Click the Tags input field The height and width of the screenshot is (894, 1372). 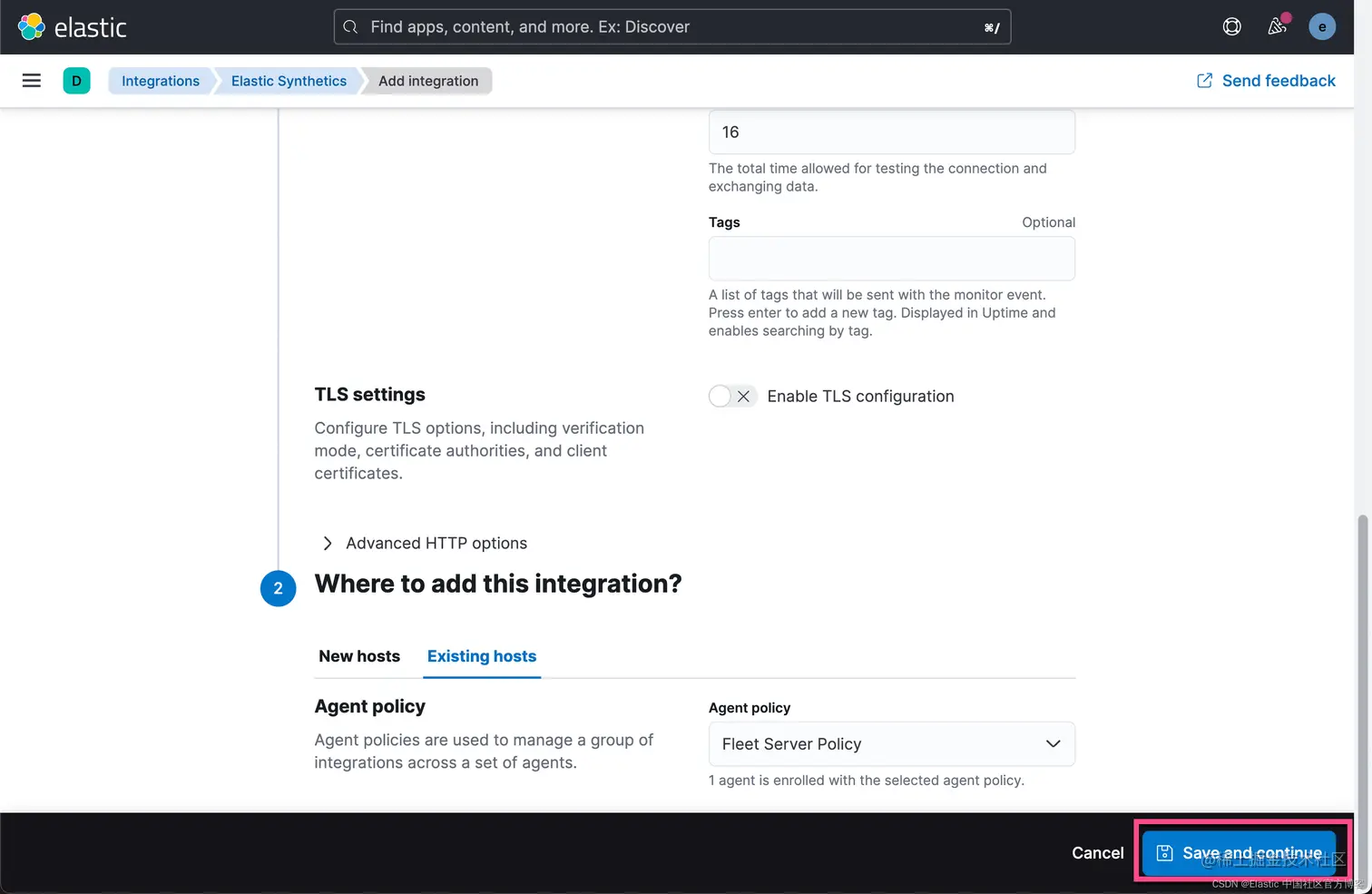click(x=892, y=259)
